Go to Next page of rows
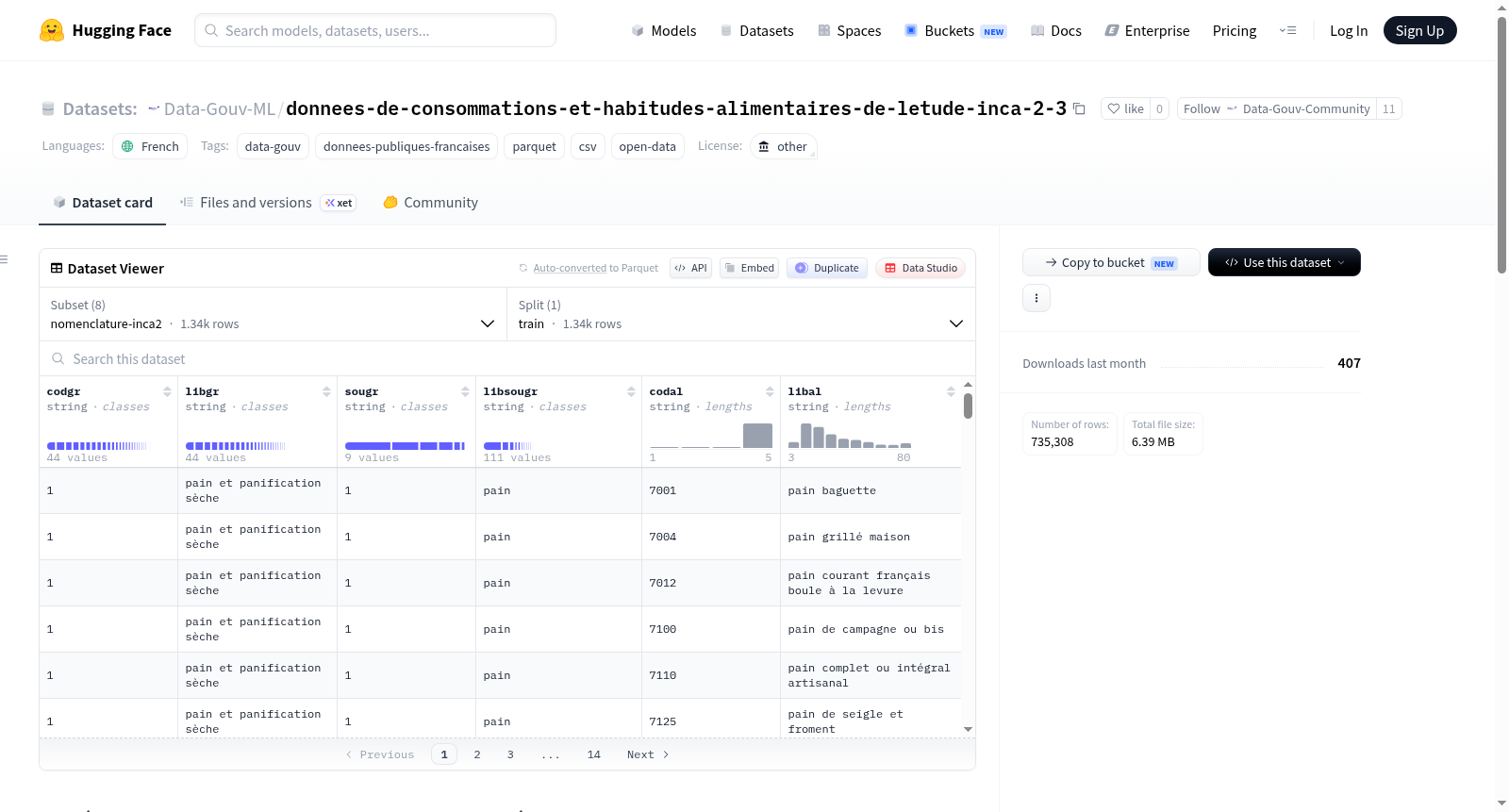 648,754
